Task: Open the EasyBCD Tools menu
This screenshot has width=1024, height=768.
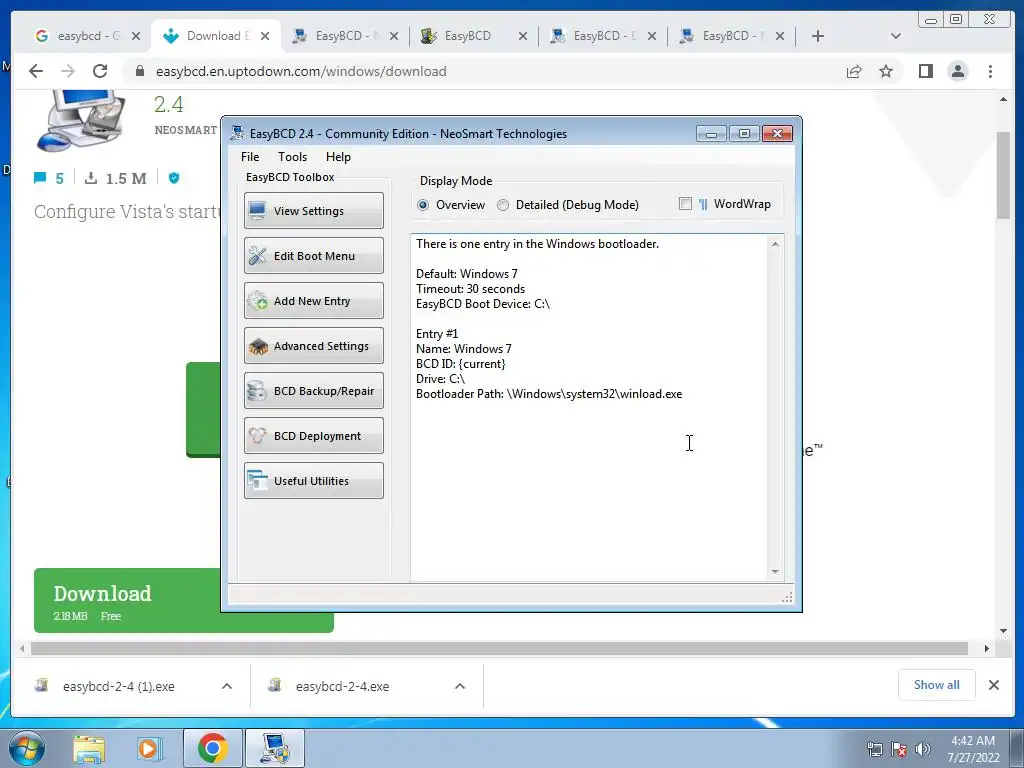Action: [x=292, y=157]
